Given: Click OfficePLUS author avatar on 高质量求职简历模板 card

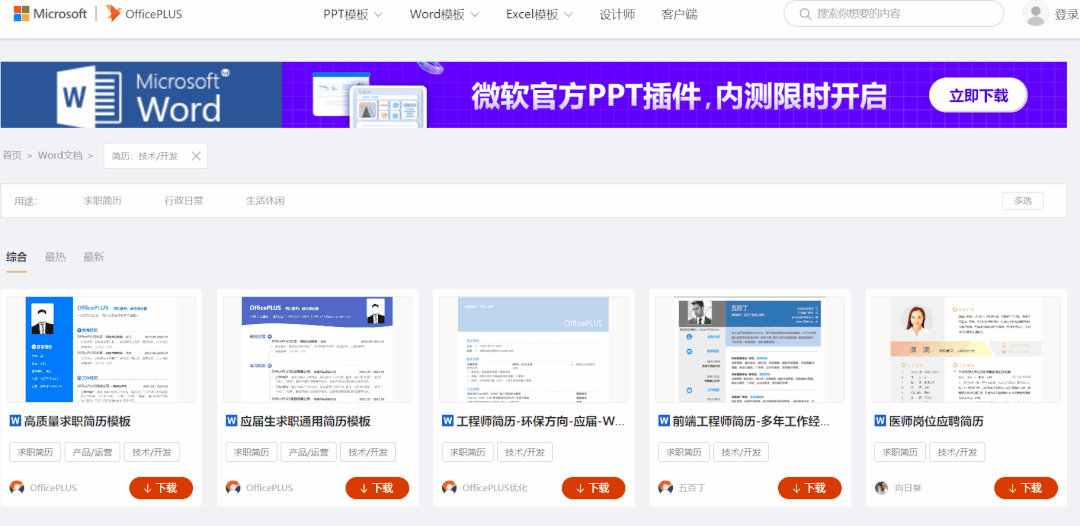Looking at the screenshot, I should pyautogui.click(x=17, y=487).
